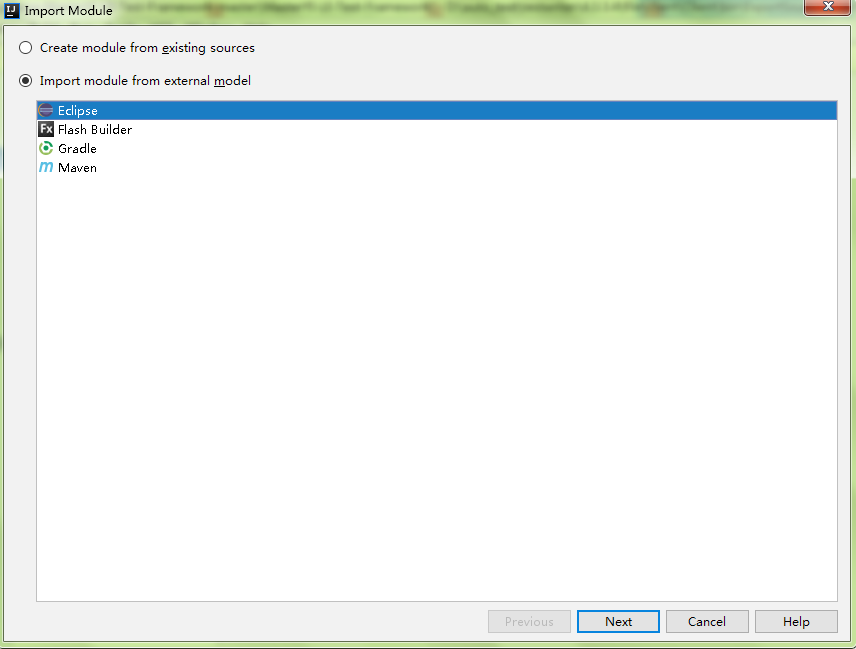Click empty area of the model list
Image resolution: width=856 pixels, height=649 pixels.
[437, 382]
